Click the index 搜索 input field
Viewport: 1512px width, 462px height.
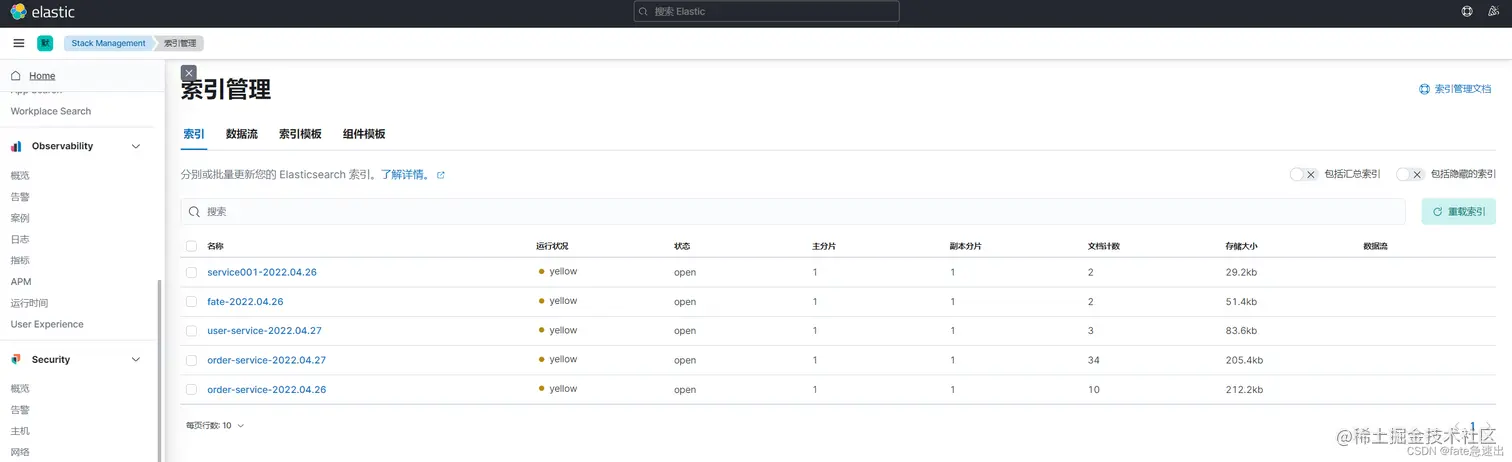pyautogui.click(x=793, y=212)
